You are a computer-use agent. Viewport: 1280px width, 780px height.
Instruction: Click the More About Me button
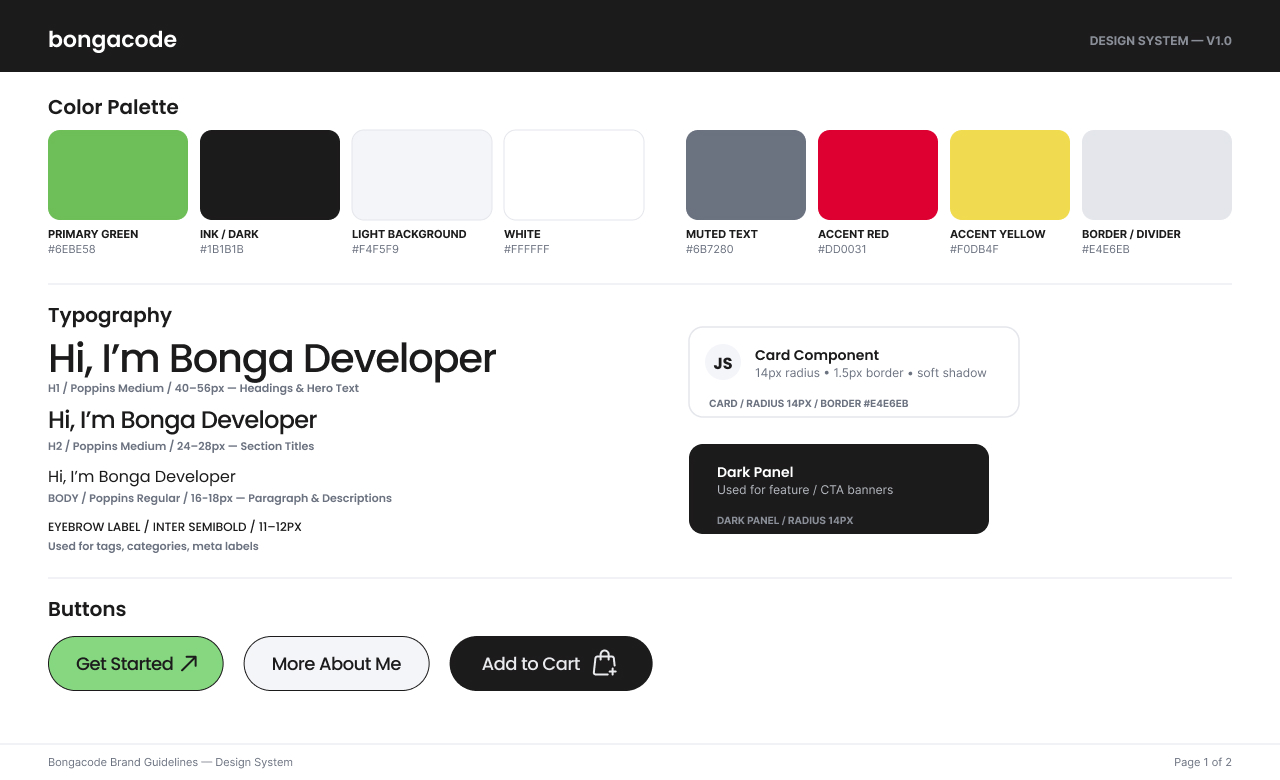point(337,663)
